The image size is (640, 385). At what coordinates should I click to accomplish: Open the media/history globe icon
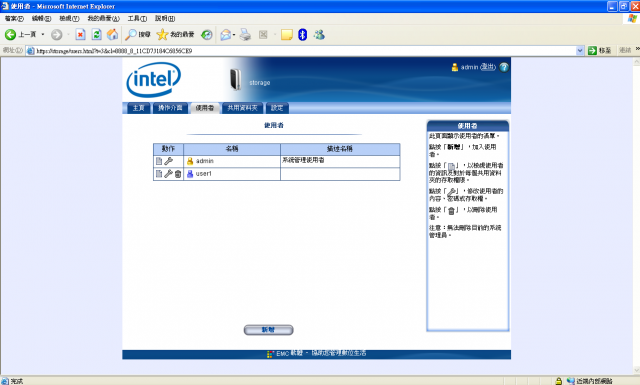(207, 35)
